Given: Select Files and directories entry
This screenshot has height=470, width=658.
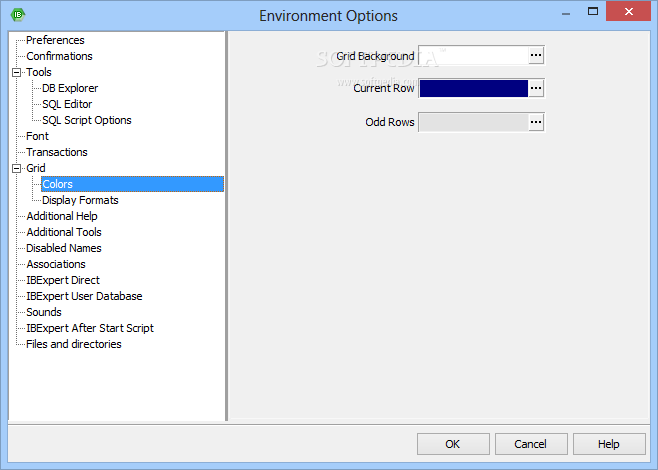Looking at the screenshot, I should [x=74, y=344].
